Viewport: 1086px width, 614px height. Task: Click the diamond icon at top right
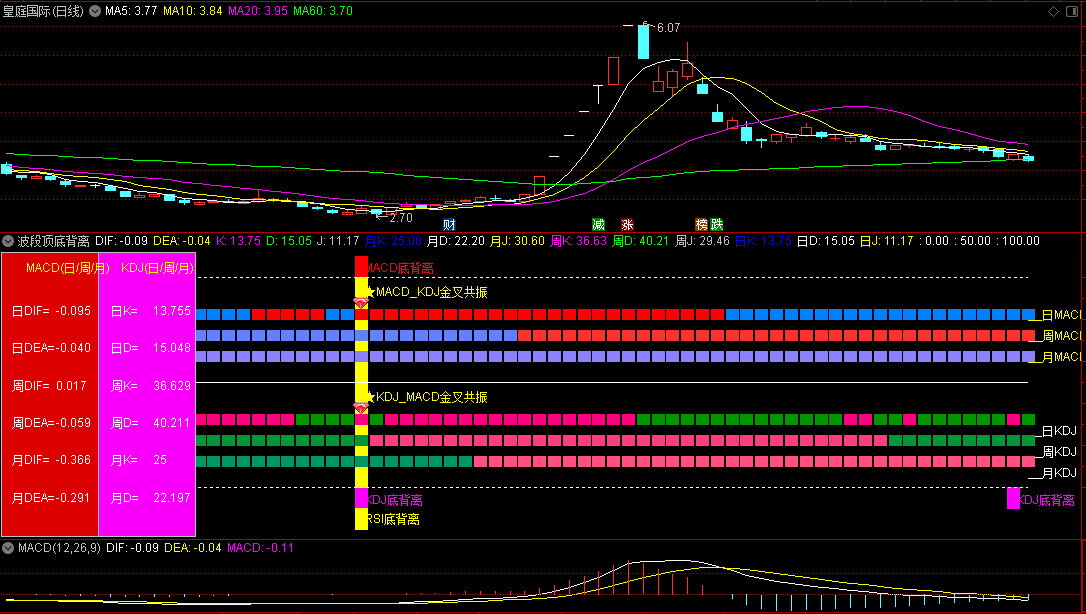click(x=1053, y=11)
